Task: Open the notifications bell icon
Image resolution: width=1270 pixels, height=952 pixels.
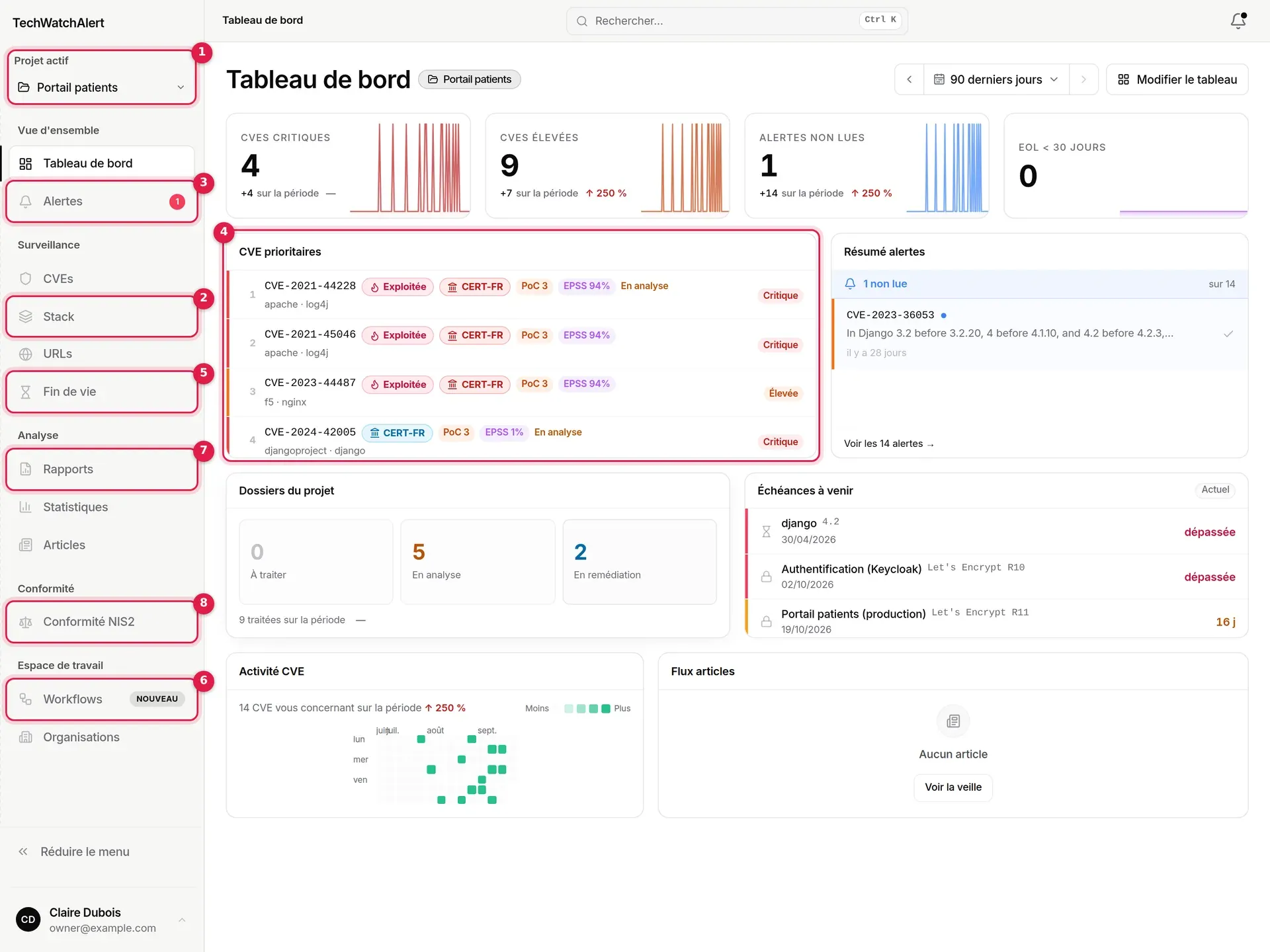Action: click(1238, 21)
